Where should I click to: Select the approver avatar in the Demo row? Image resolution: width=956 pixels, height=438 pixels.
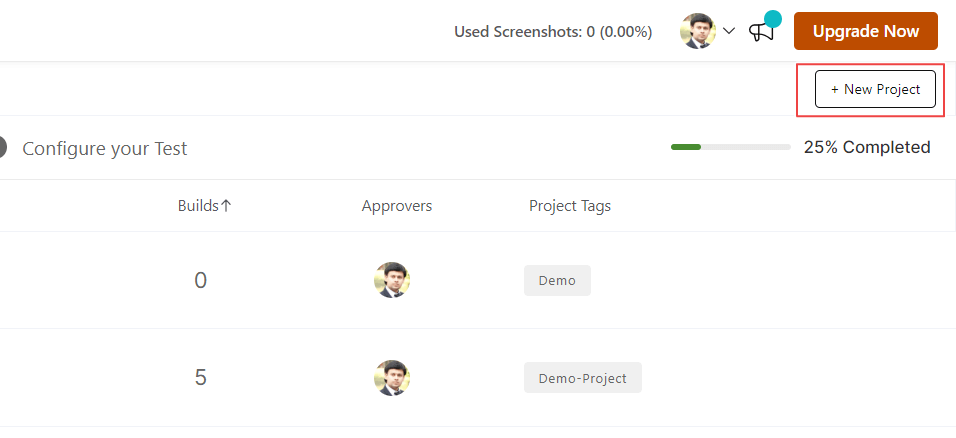point(392,280)
